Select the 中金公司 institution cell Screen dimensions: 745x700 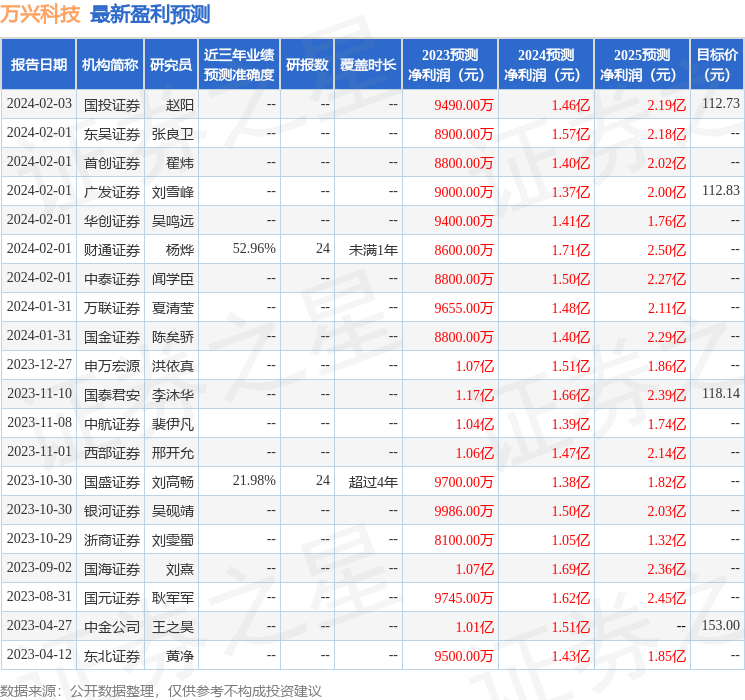pos(112,627)
